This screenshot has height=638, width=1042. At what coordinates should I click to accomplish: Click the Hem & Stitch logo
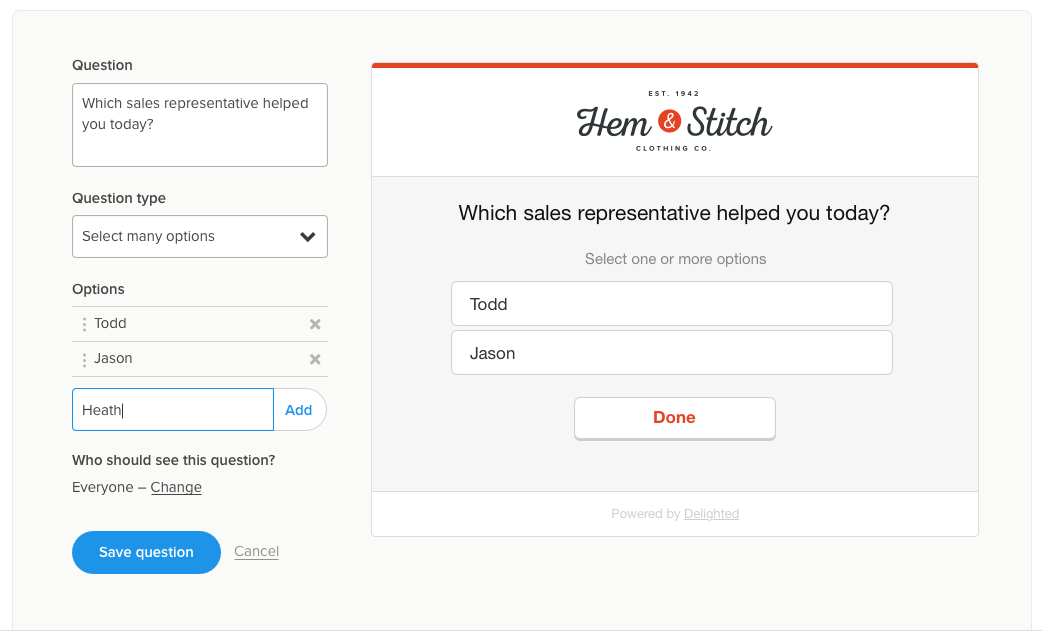click(x=674, y=122)
